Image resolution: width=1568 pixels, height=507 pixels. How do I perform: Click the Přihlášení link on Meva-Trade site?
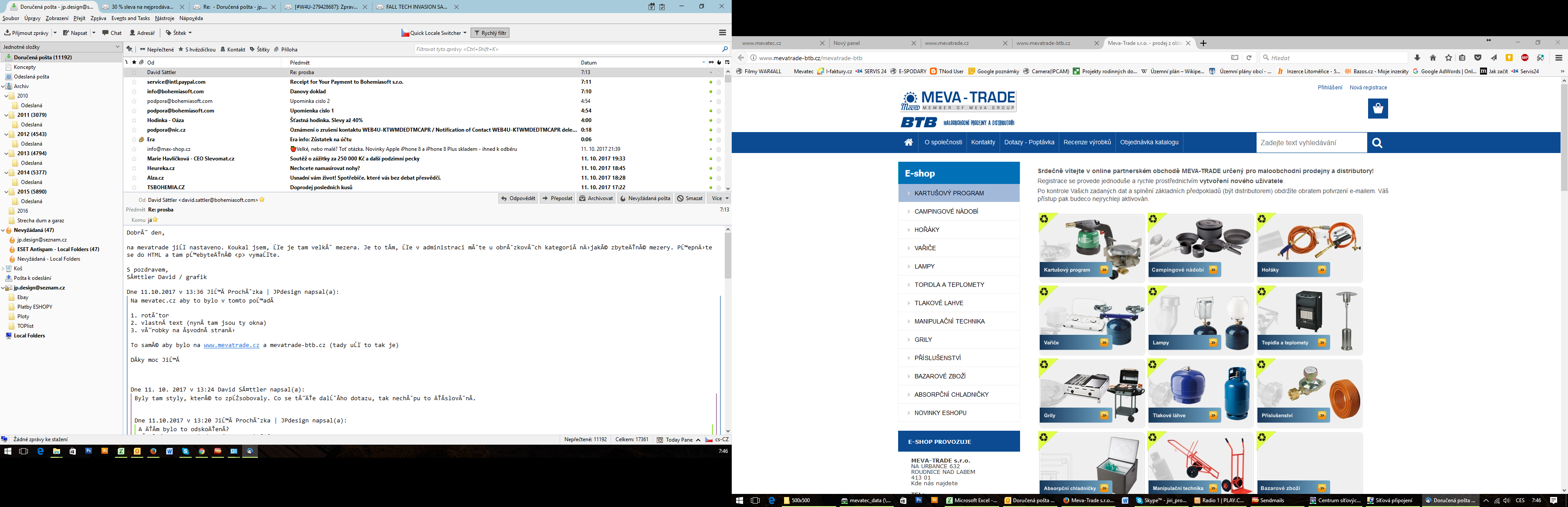1330,88
